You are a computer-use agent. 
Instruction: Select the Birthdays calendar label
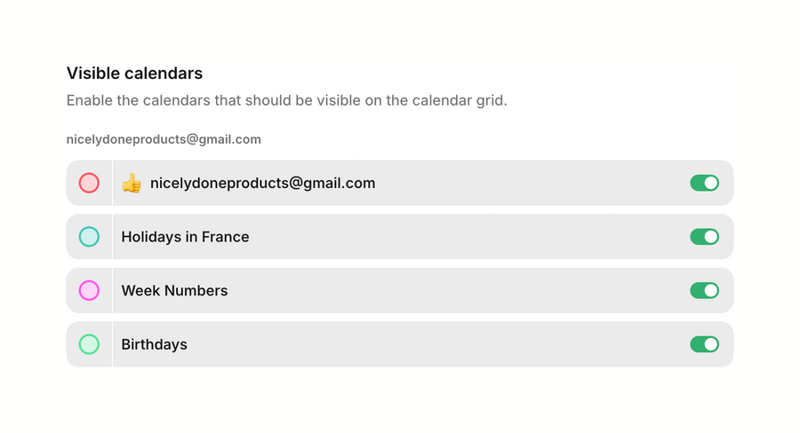point(154,344)
